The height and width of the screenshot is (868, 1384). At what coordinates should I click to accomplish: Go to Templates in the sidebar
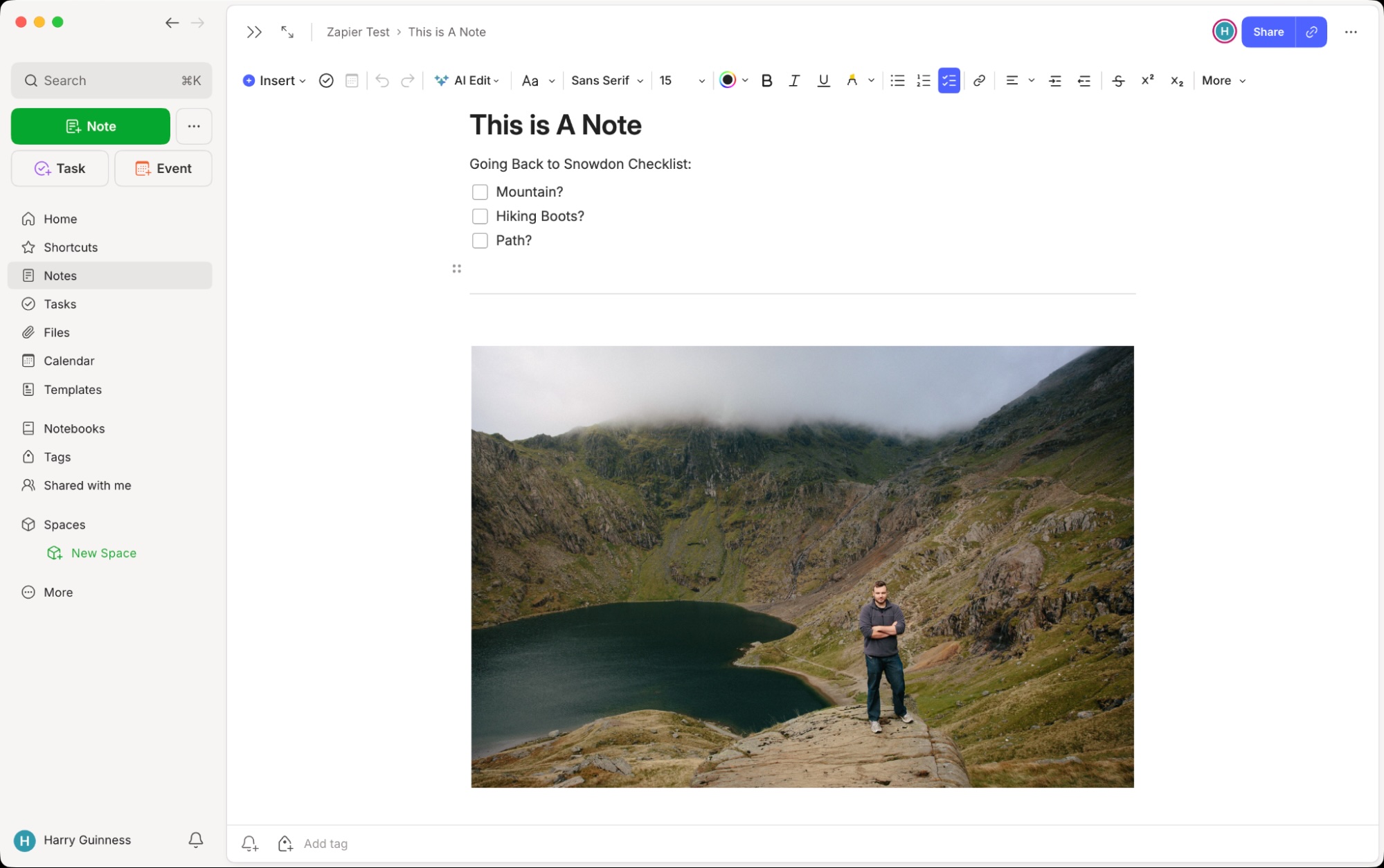pos(72,389)
